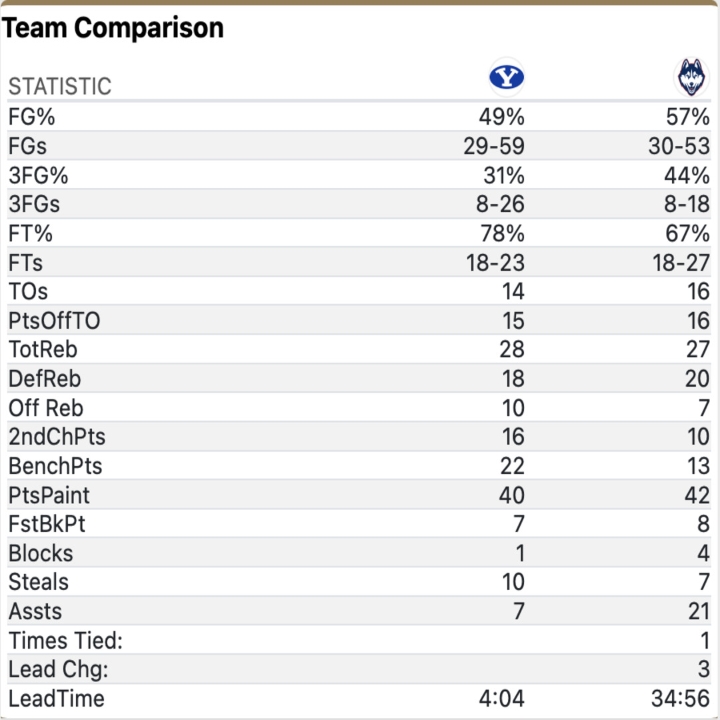Image resolution: width=720 pixels, height=720 pixels.
Task: Select the 2ndChPts row label
Action: click(x=57, y=437)
